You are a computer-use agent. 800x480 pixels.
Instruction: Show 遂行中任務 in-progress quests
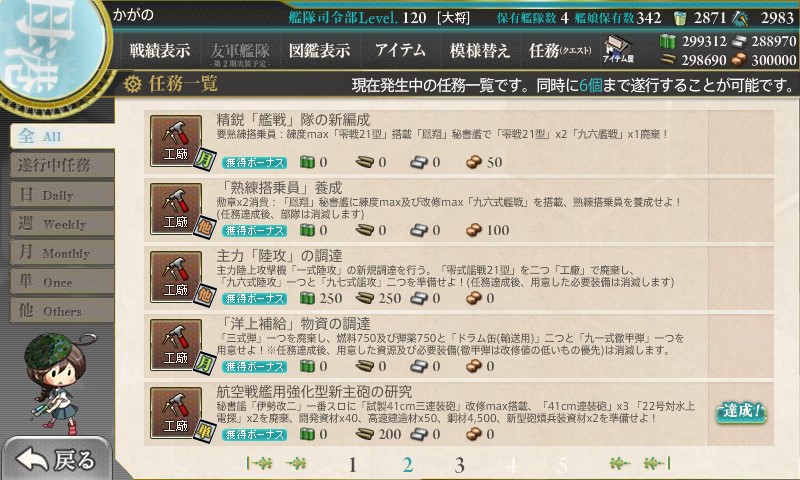(62, 165)
